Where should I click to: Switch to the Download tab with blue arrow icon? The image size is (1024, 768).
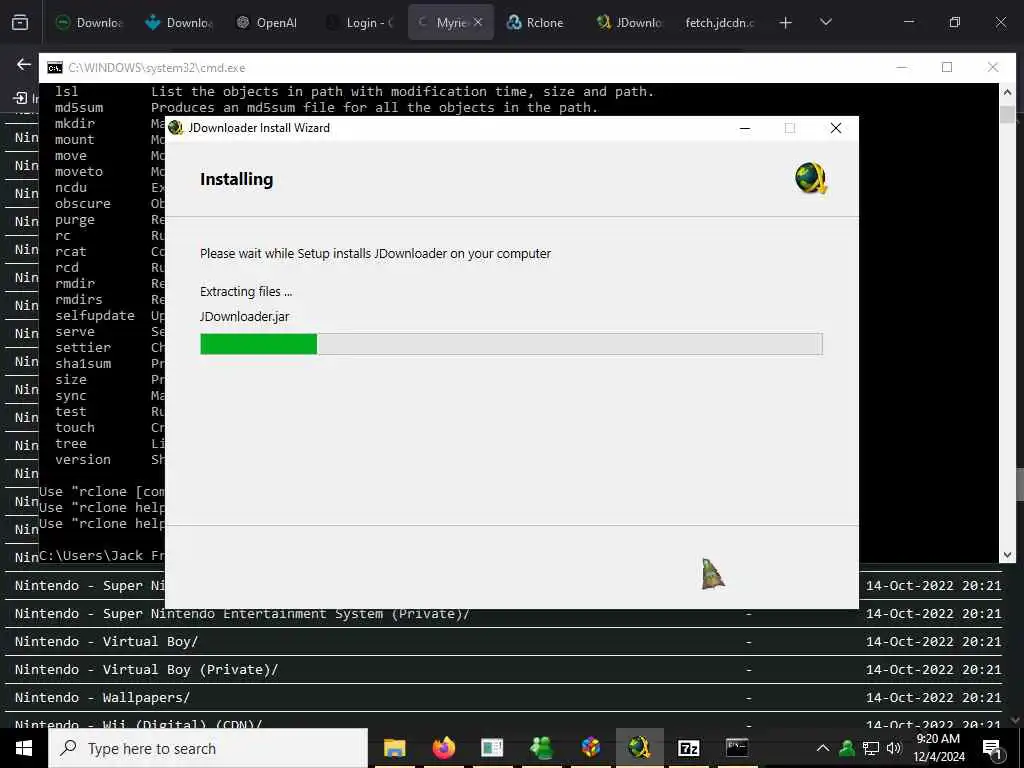coord(179,22)
